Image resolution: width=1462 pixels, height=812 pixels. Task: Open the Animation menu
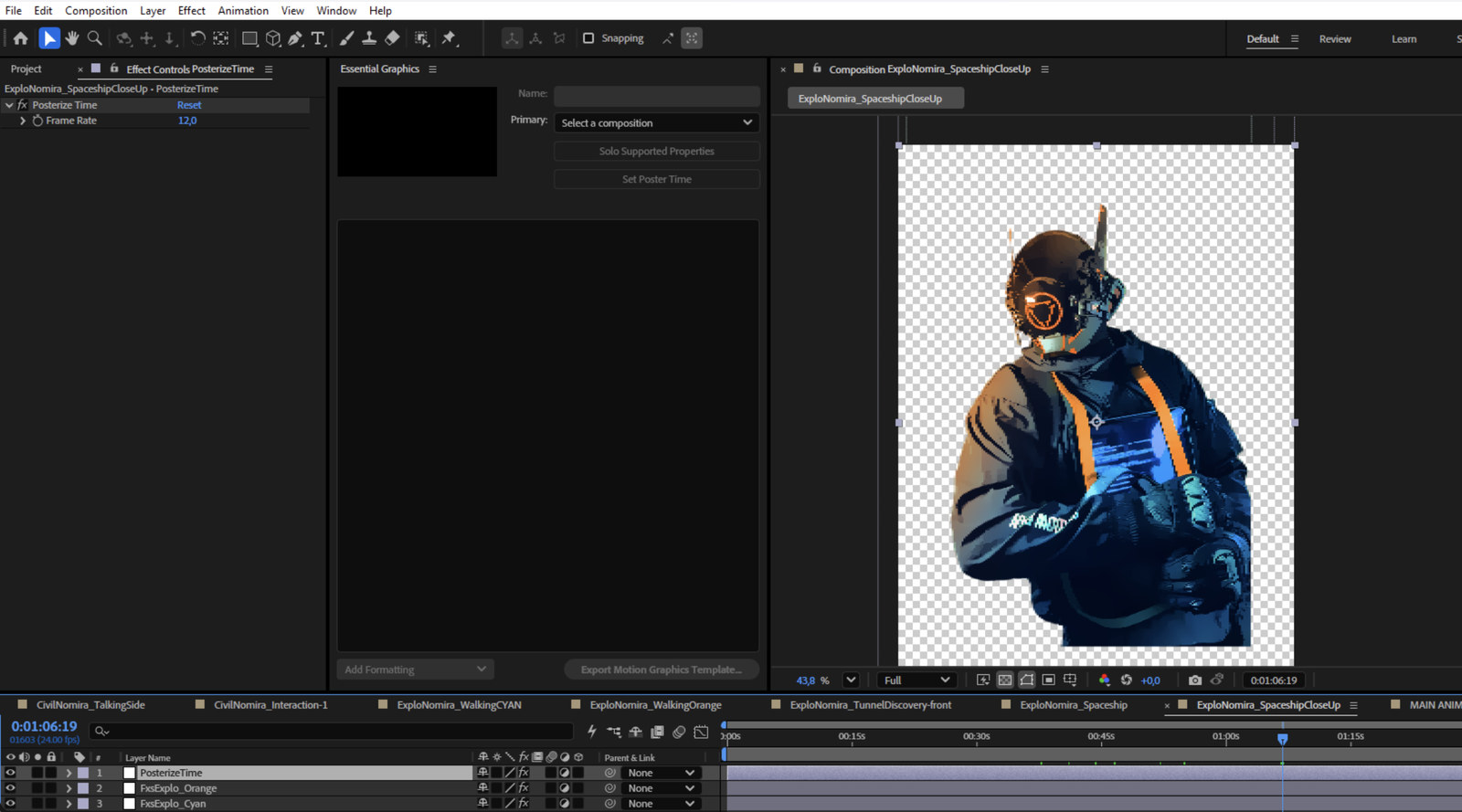pyautogui.click(x=243, y=10)
